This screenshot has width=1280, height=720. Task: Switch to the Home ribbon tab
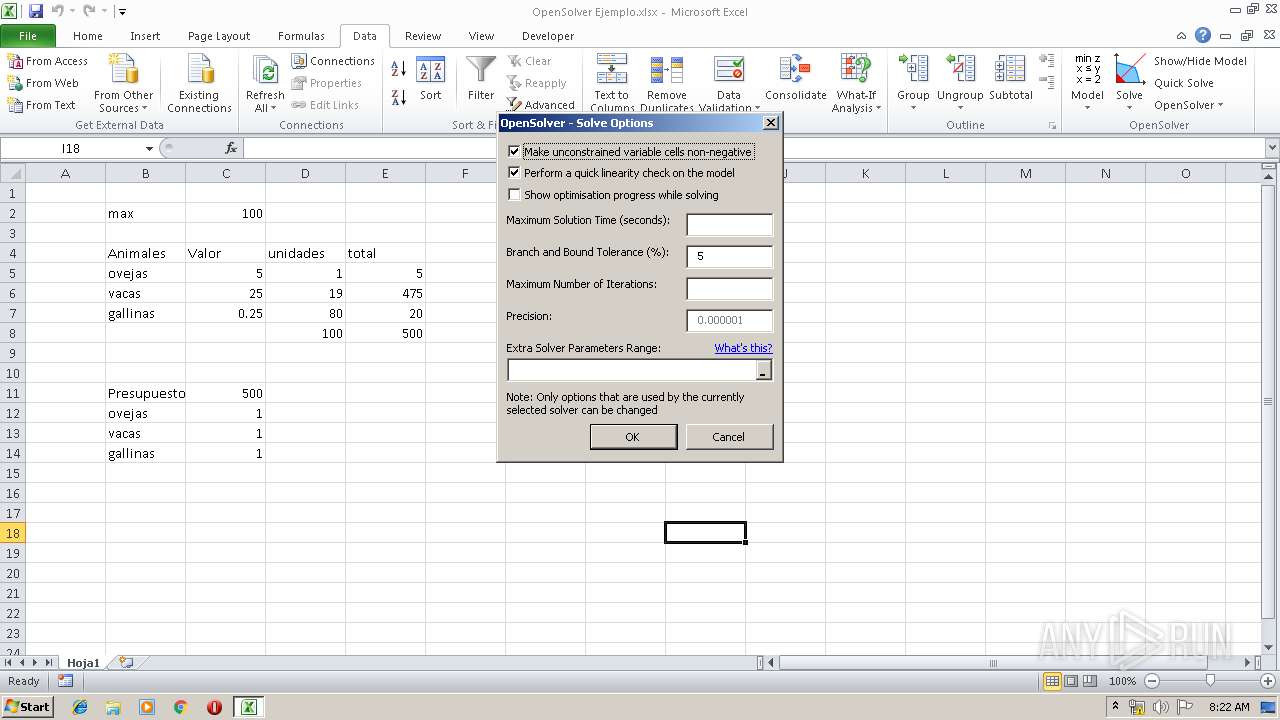pyautogui.click(x=88, y=35)
